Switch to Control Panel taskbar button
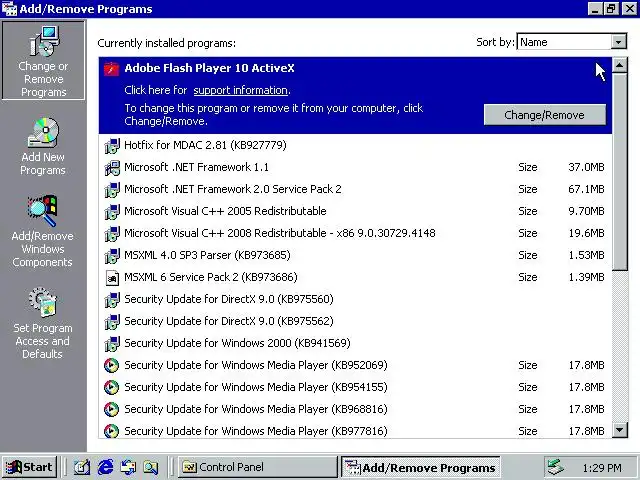Viewport: 640px width, 480px height. [258, 467]
